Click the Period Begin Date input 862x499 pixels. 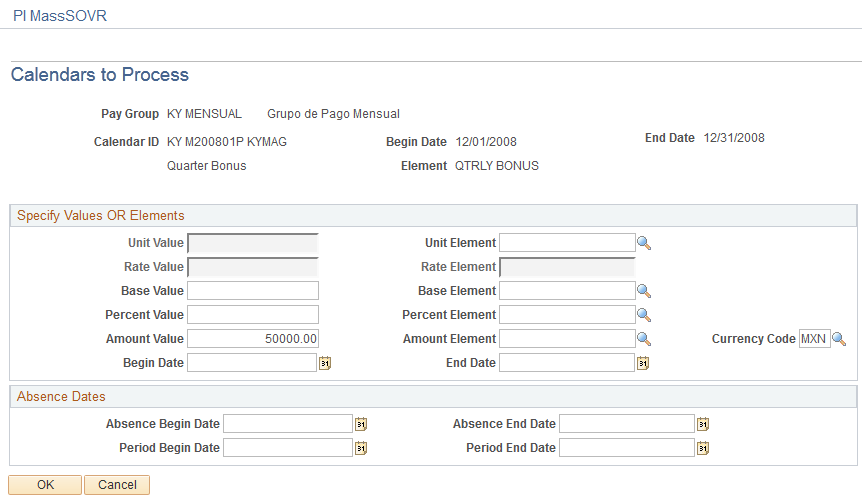coord(288,448)
